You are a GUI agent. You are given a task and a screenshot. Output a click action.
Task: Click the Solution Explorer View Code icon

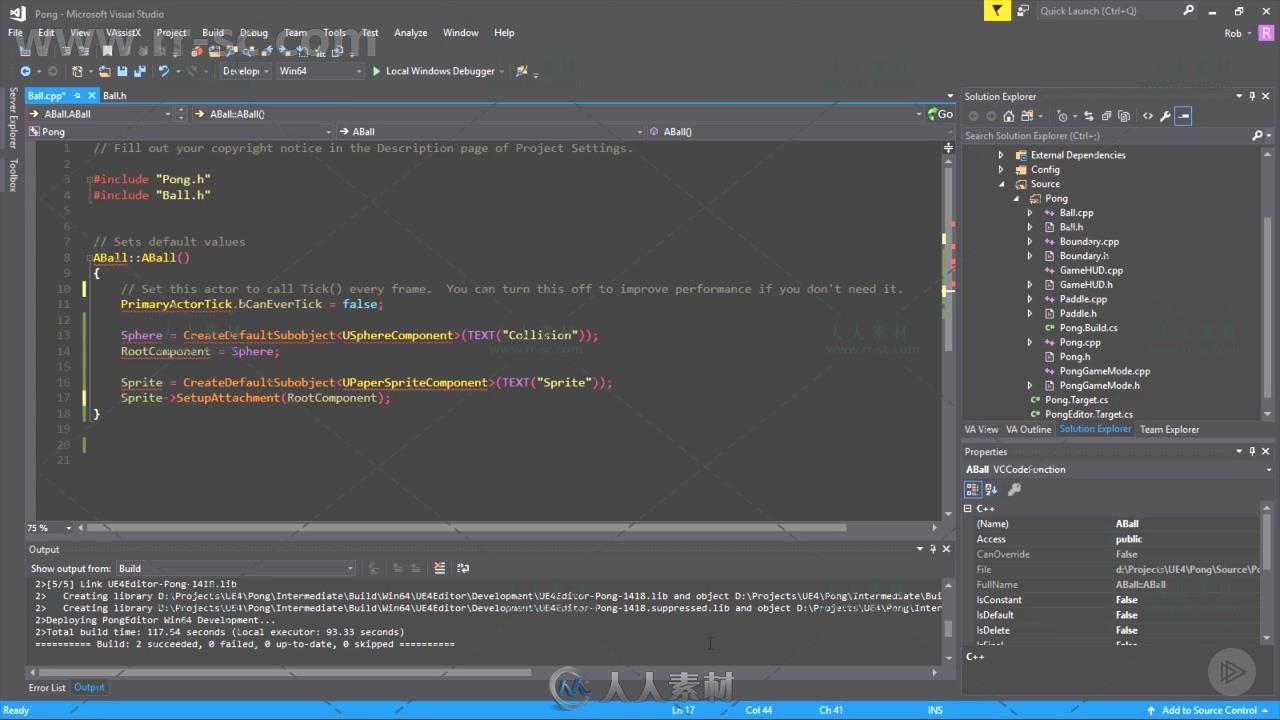click(x=1147, y=116)
